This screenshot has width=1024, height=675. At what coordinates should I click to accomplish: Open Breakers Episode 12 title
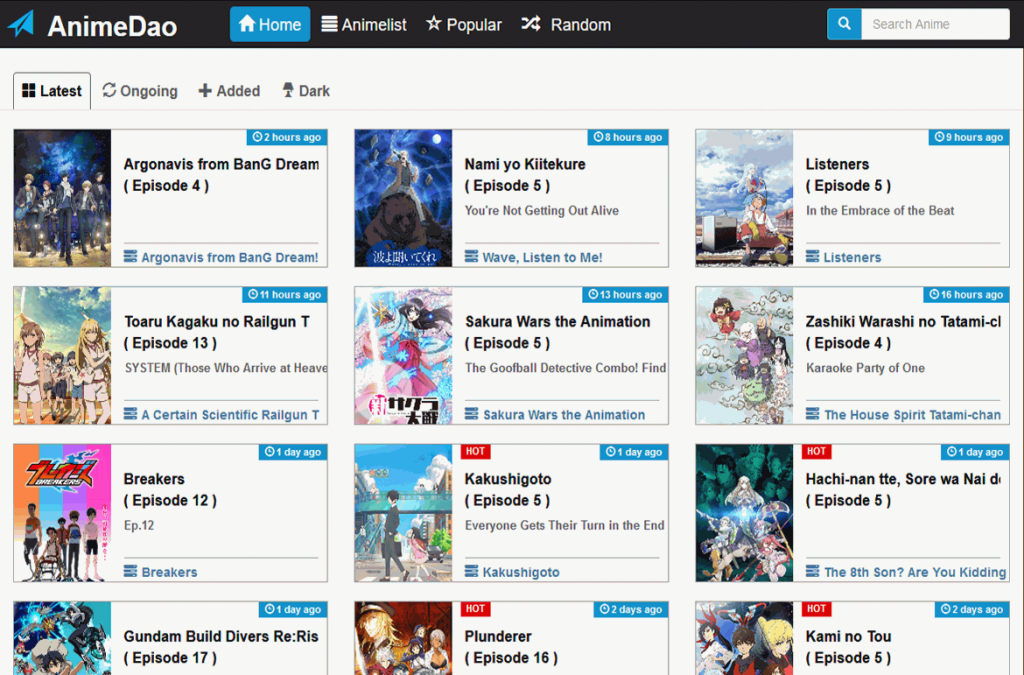pos(170,490)
